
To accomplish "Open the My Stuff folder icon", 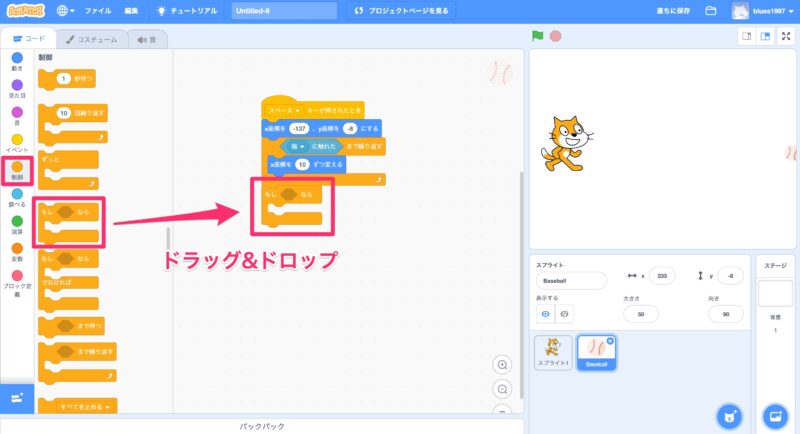I will [x=711, y=11].
